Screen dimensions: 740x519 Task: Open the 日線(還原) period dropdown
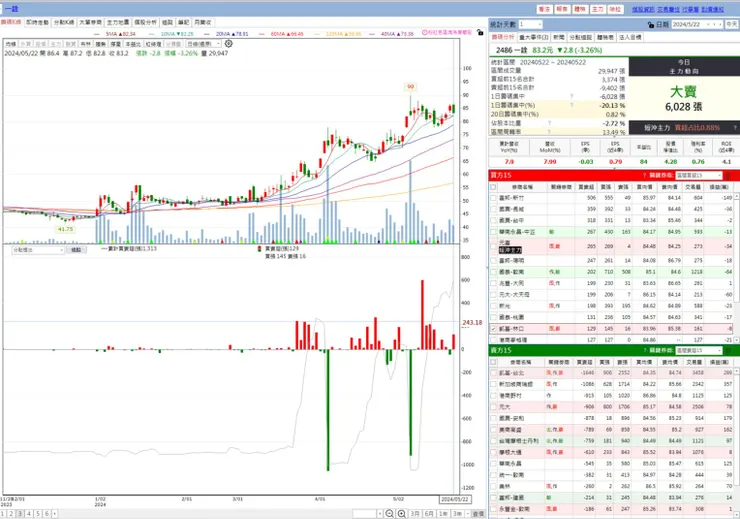203,44
